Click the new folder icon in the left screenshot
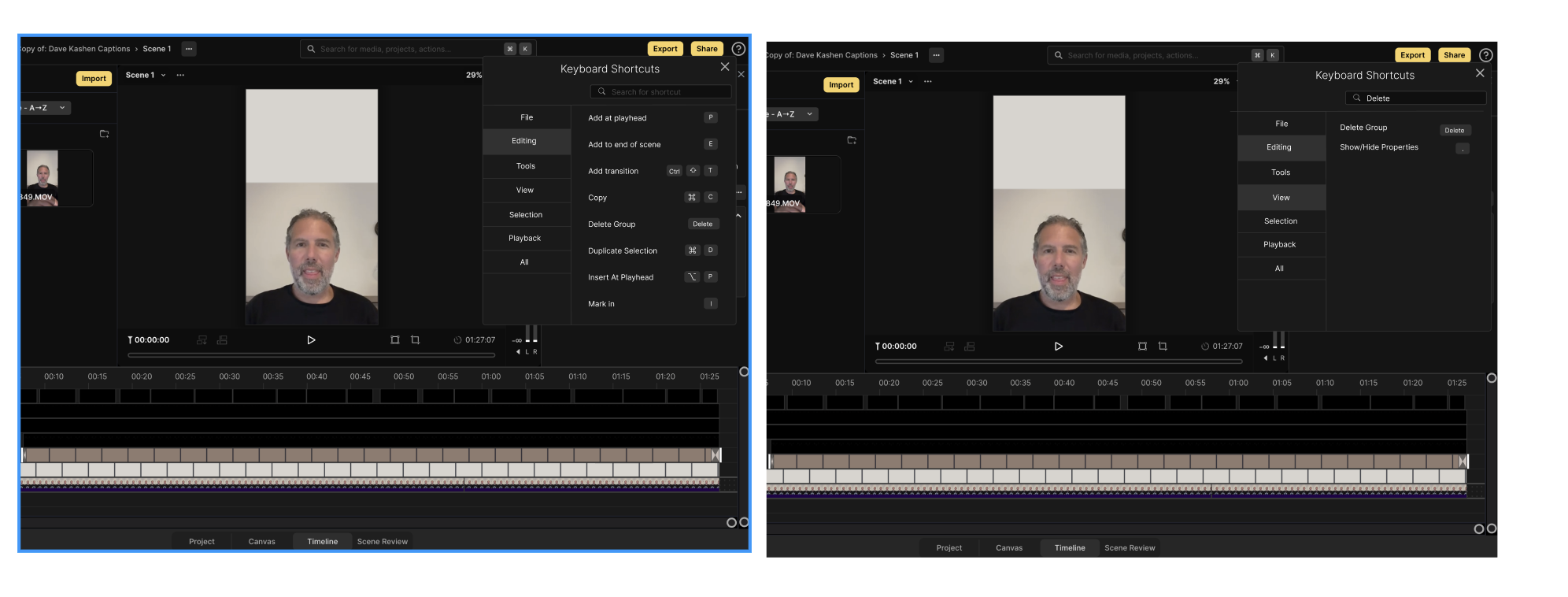The height and width of the screenshot is (597, 1568). click(104, 134)
